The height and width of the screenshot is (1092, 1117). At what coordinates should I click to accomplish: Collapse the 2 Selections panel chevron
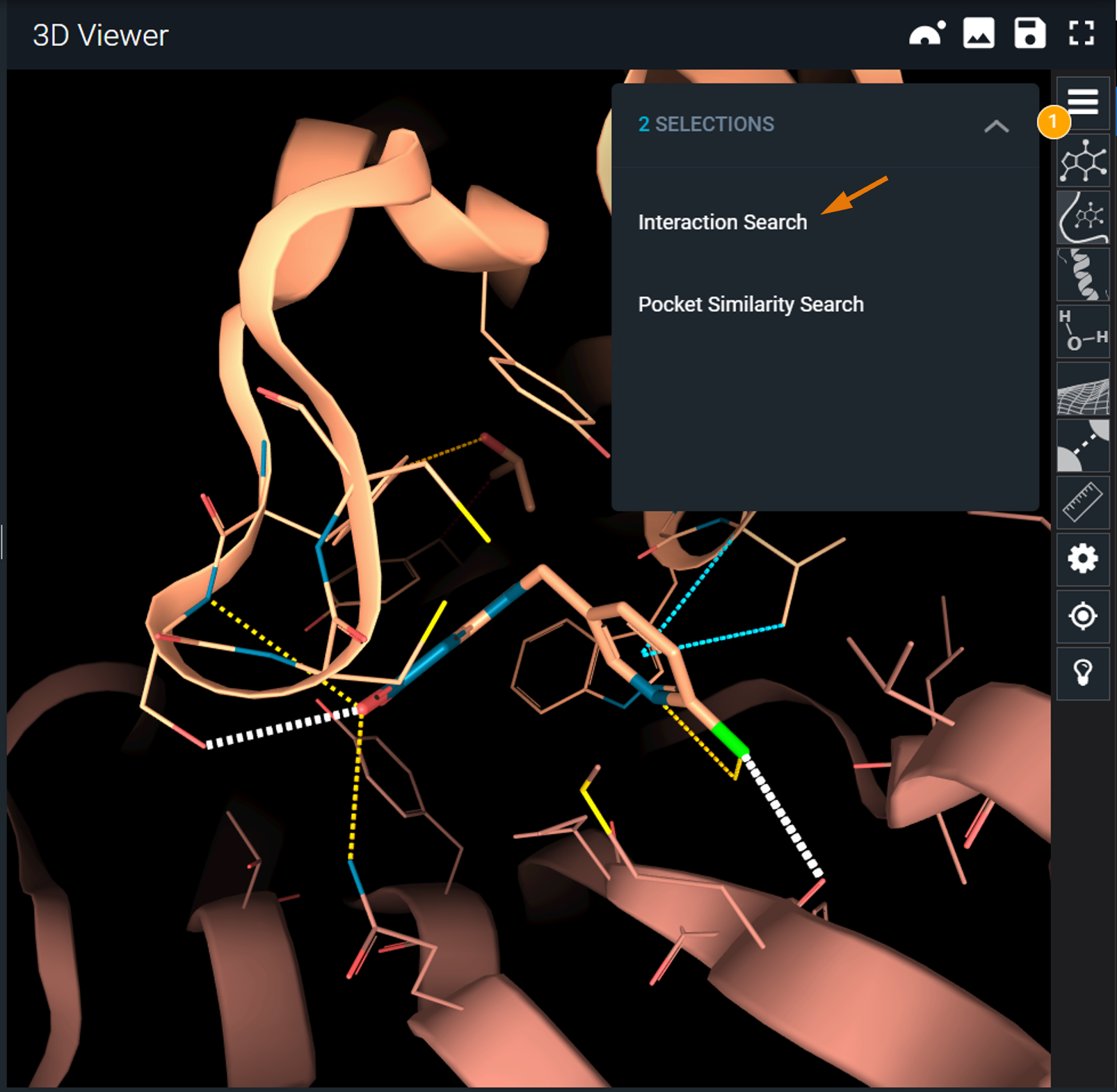click(x=997, y=126)
